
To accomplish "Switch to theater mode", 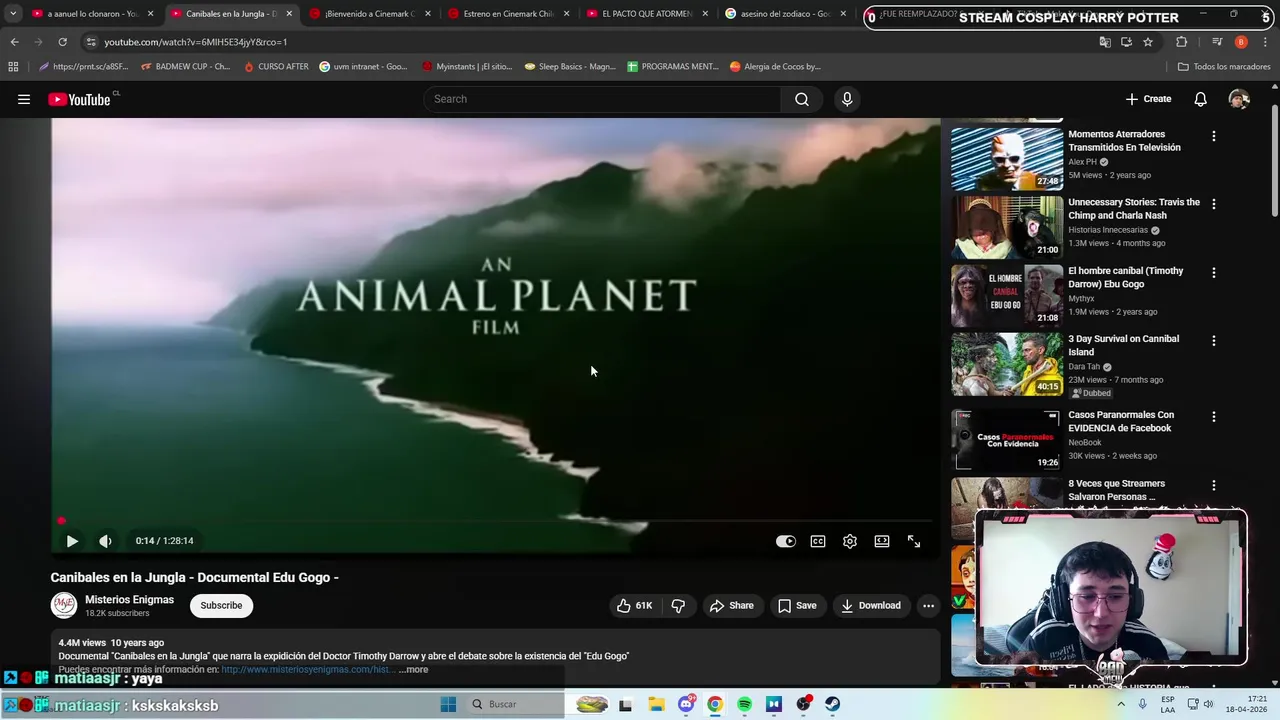I will click(882, 541).
